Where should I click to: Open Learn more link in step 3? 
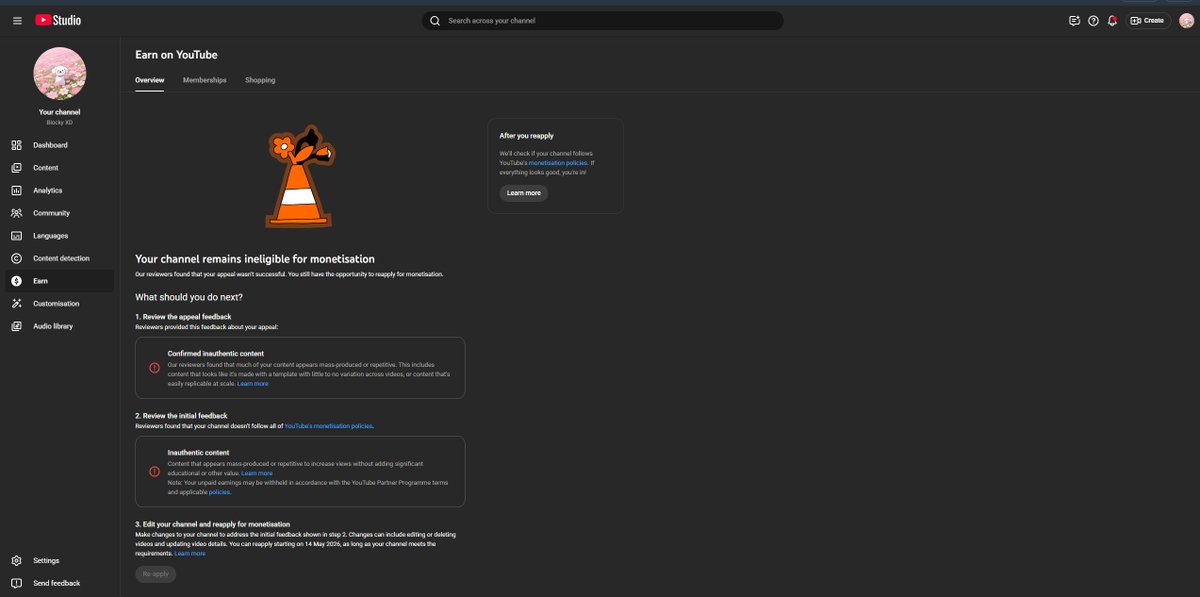190,553
